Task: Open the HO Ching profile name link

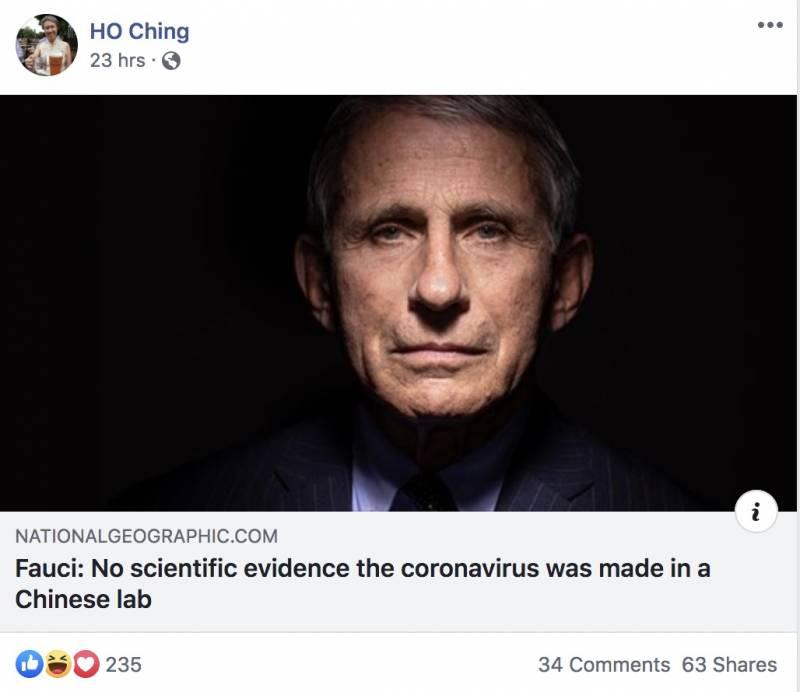Action: [139, 31]
